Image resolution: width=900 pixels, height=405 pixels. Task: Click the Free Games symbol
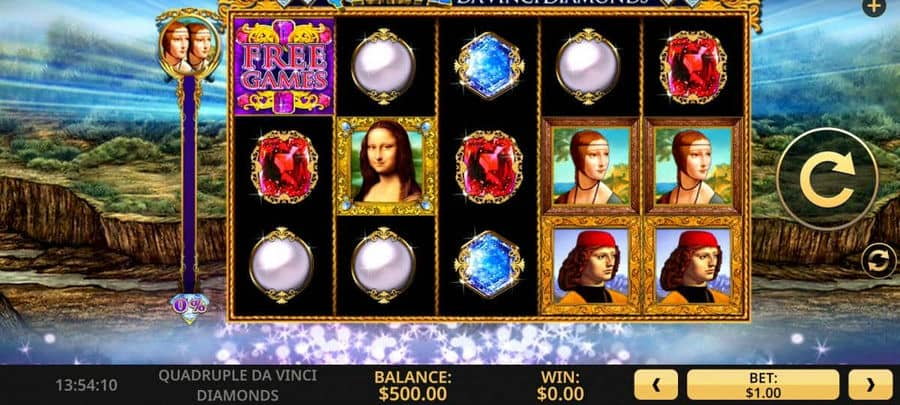click(x=284, y=66)
